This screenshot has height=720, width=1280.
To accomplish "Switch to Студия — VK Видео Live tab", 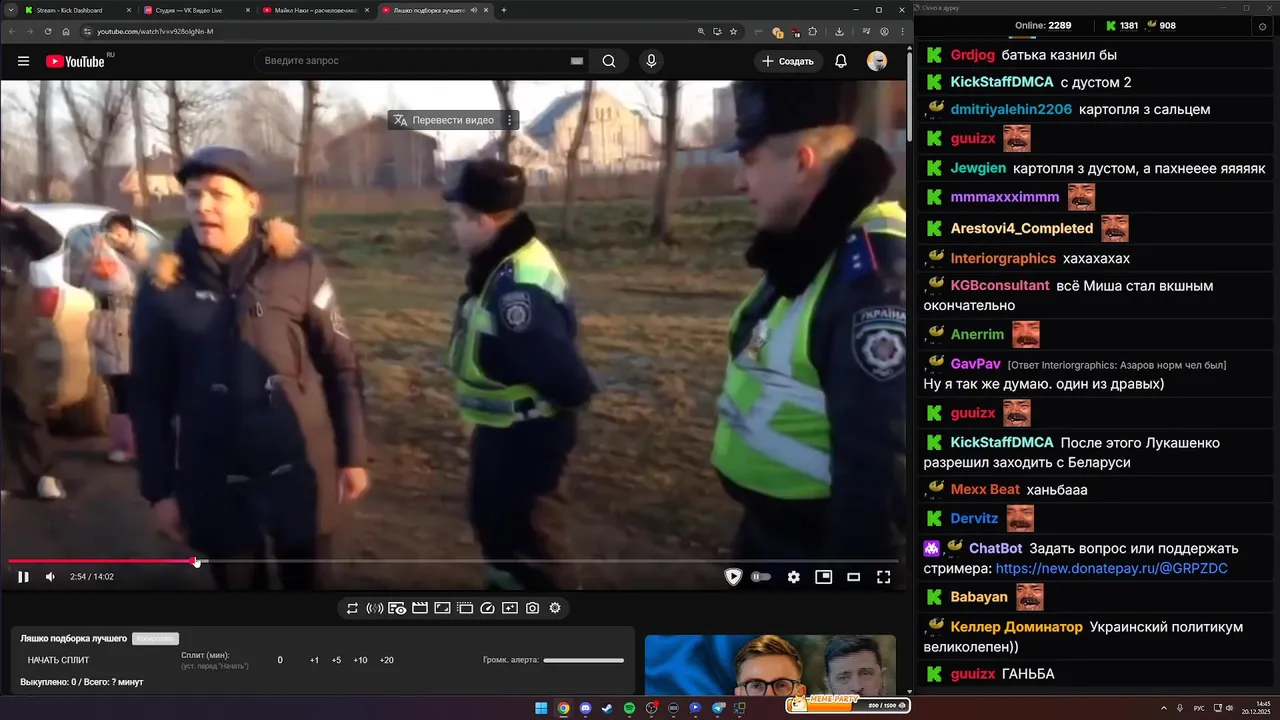I will (195, 10).
